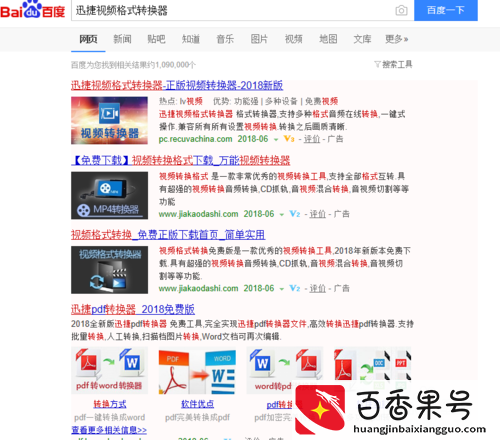Open pc.recuvachina.com URL link

tap(195, 139)
